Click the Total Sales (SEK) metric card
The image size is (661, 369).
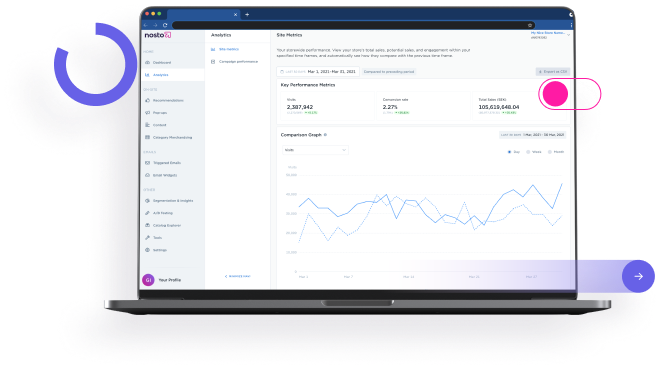point(520,106)
